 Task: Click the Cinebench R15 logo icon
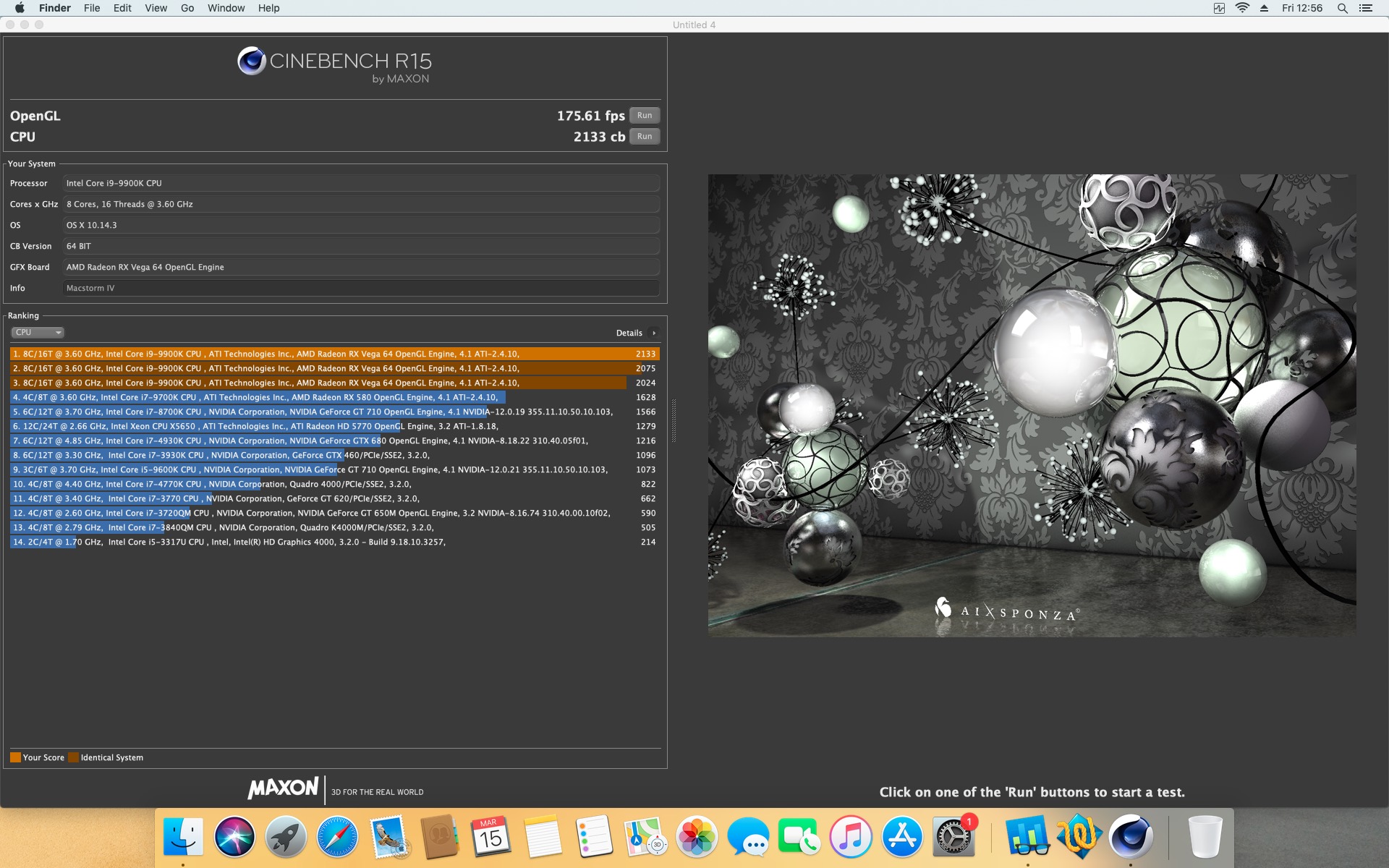coord(251,61)
